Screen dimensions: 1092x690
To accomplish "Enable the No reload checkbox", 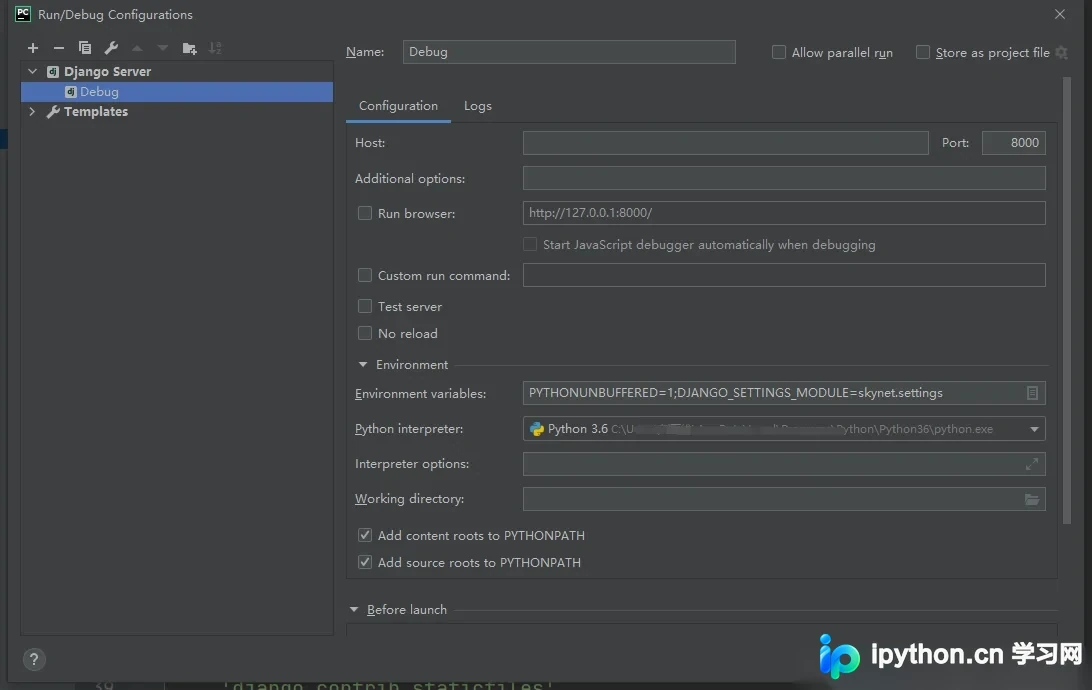I will [365, 333].
